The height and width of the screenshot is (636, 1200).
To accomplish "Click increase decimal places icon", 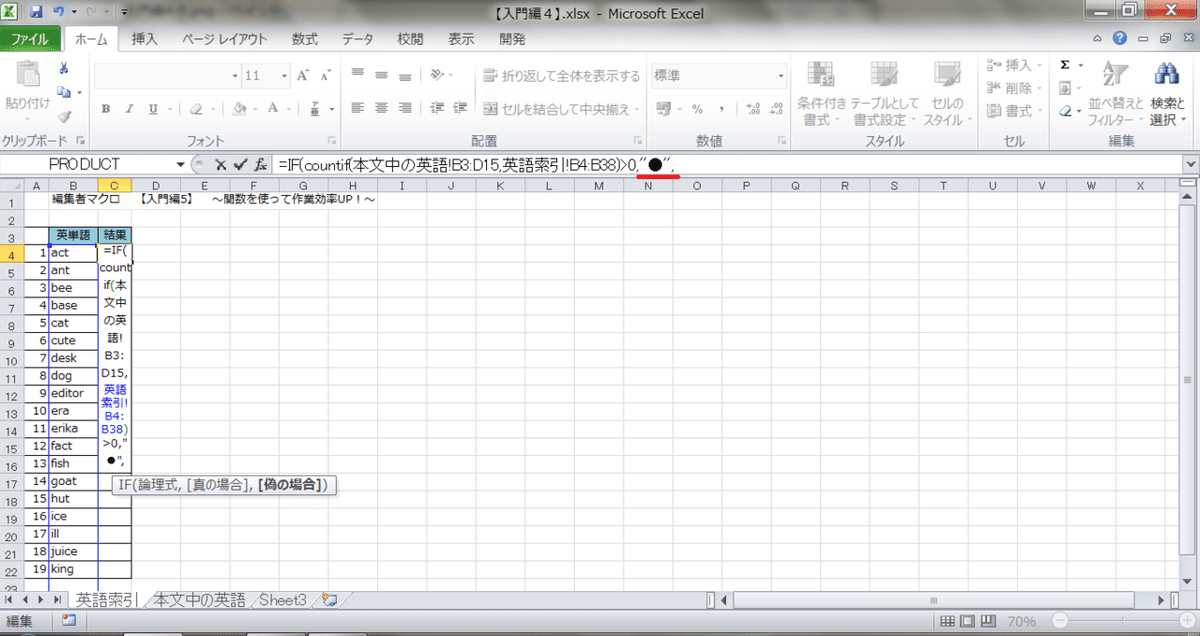I will (x=753, y=109).
